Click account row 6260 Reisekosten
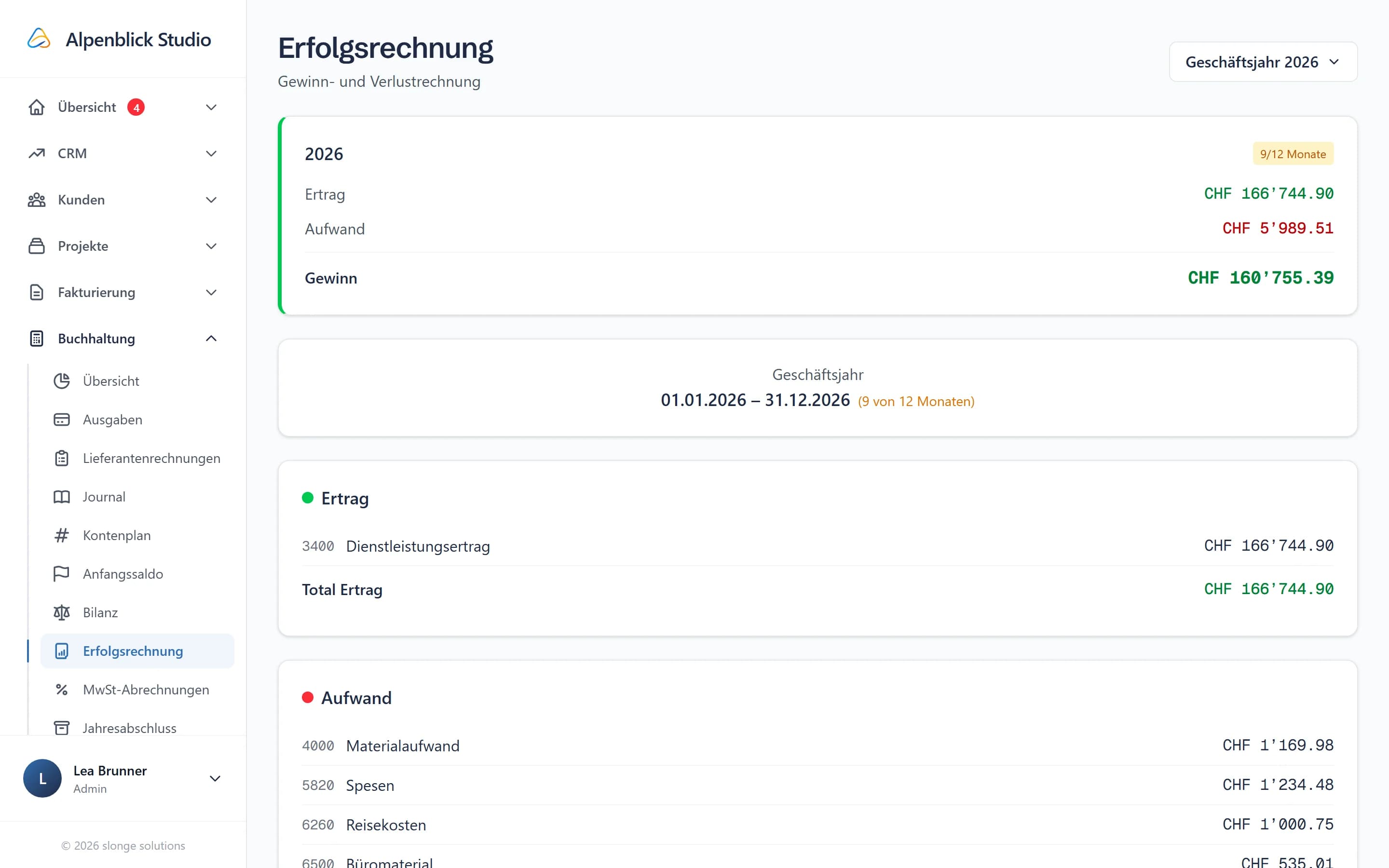The height and width of the screenshot is (868, 1389). pyautogui.click(x=817, y=825)
